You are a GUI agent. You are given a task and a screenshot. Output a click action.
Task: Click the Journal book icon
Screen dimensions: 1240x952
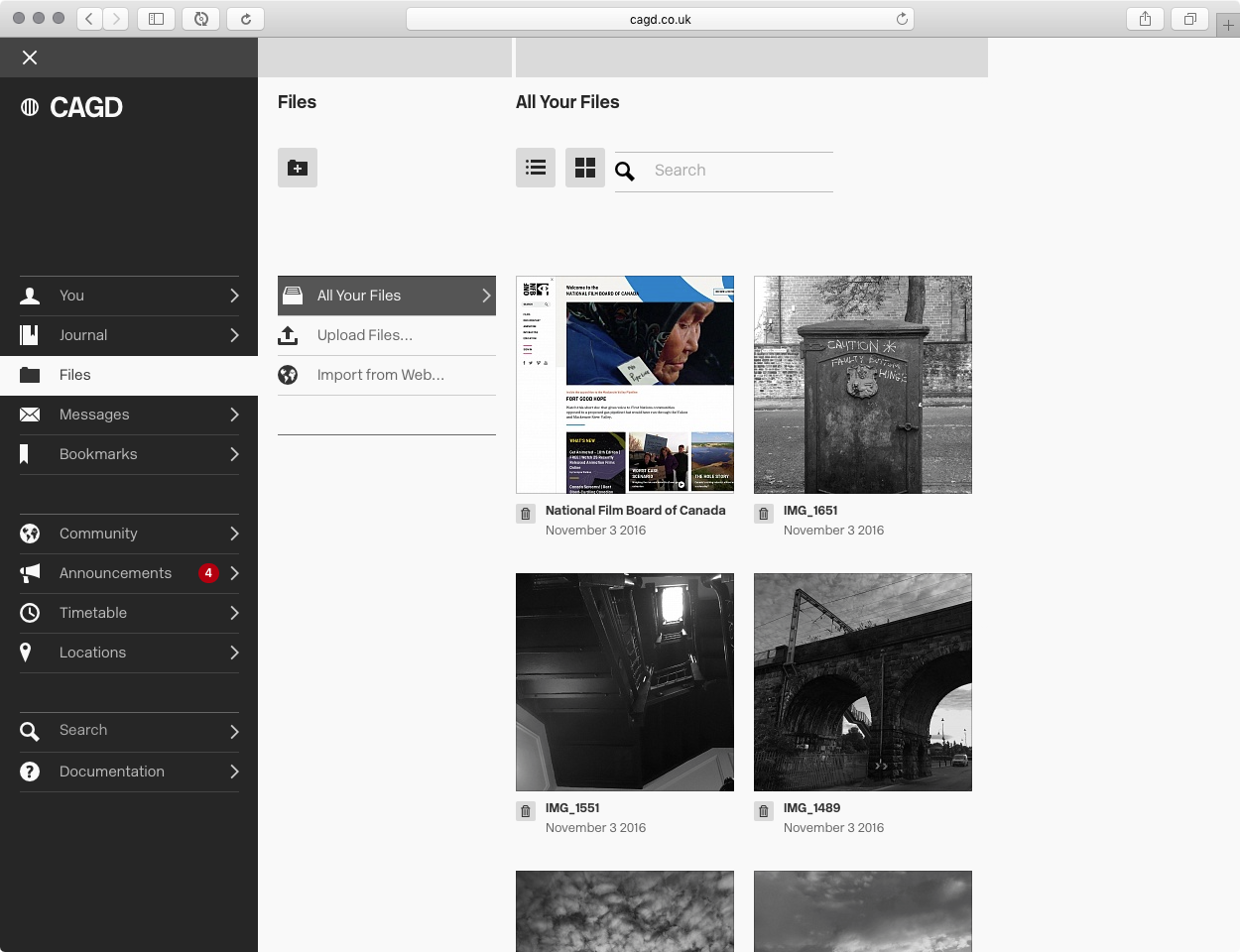pyautogui.click(x=30, y=335)
